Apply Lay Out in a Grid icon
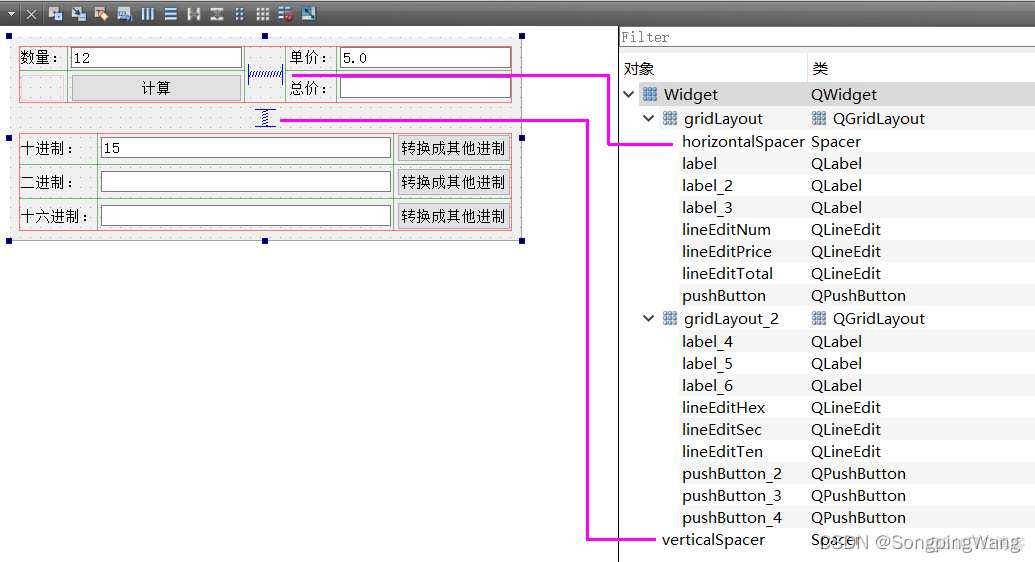 [x=263, y=13]
